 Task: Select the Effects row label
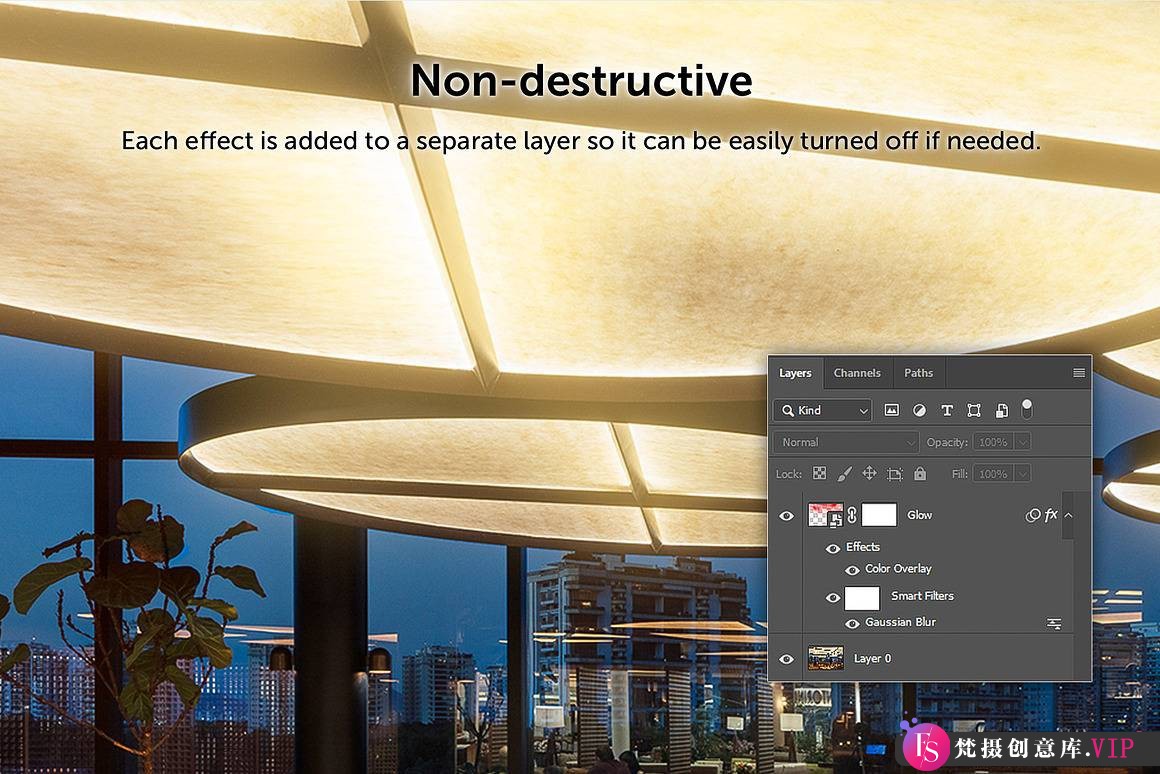[863, 547]
